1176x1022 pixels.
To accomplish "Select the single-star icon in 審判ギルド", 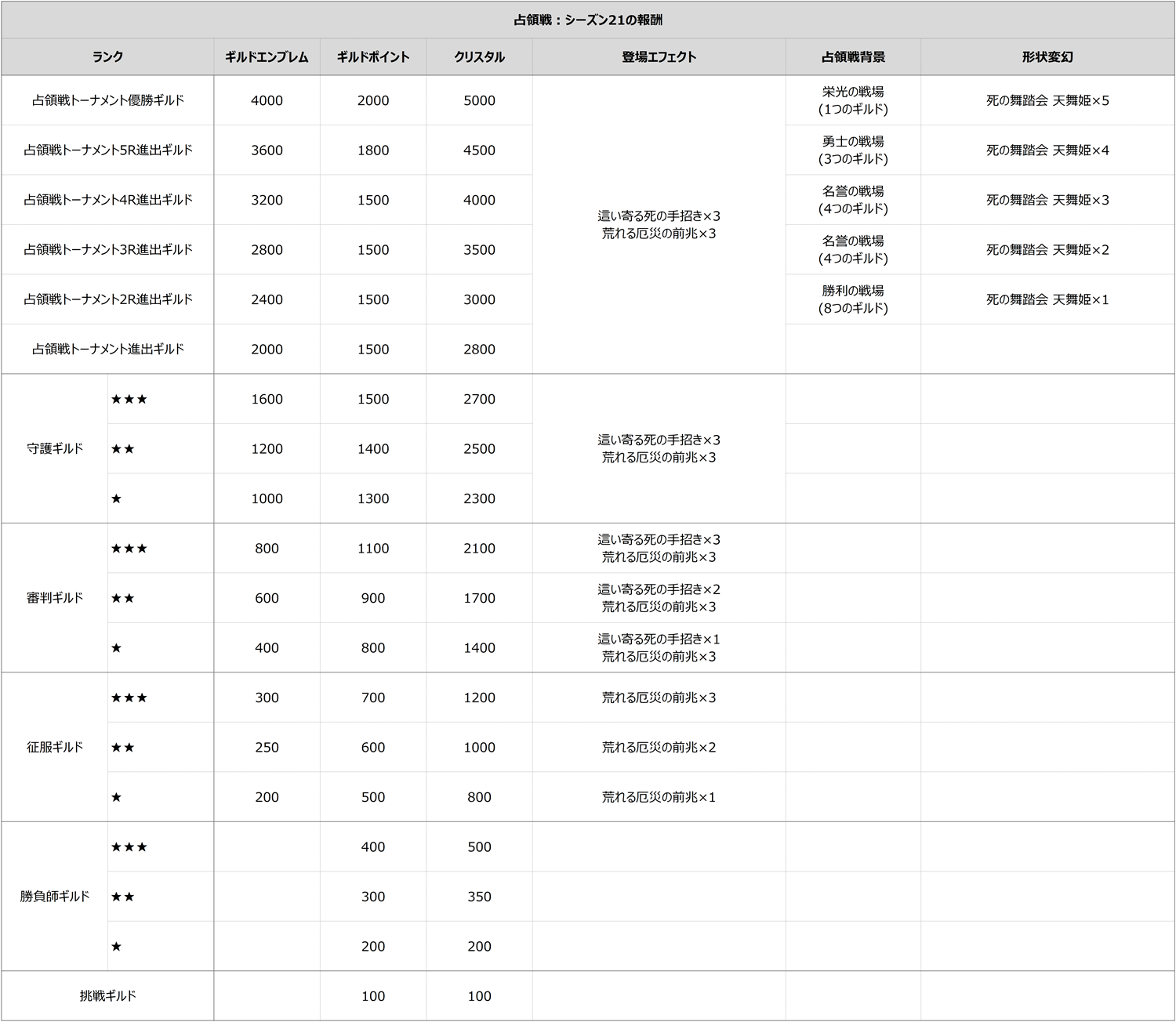I will [x=117, y=648].
